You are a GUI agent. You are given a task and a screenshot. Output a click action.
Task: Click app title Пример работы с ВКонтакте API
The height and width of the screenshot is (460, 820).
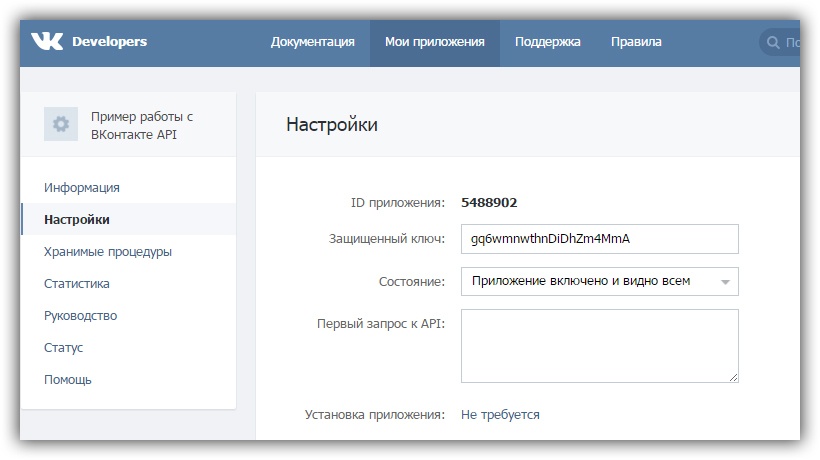(142, 125)
